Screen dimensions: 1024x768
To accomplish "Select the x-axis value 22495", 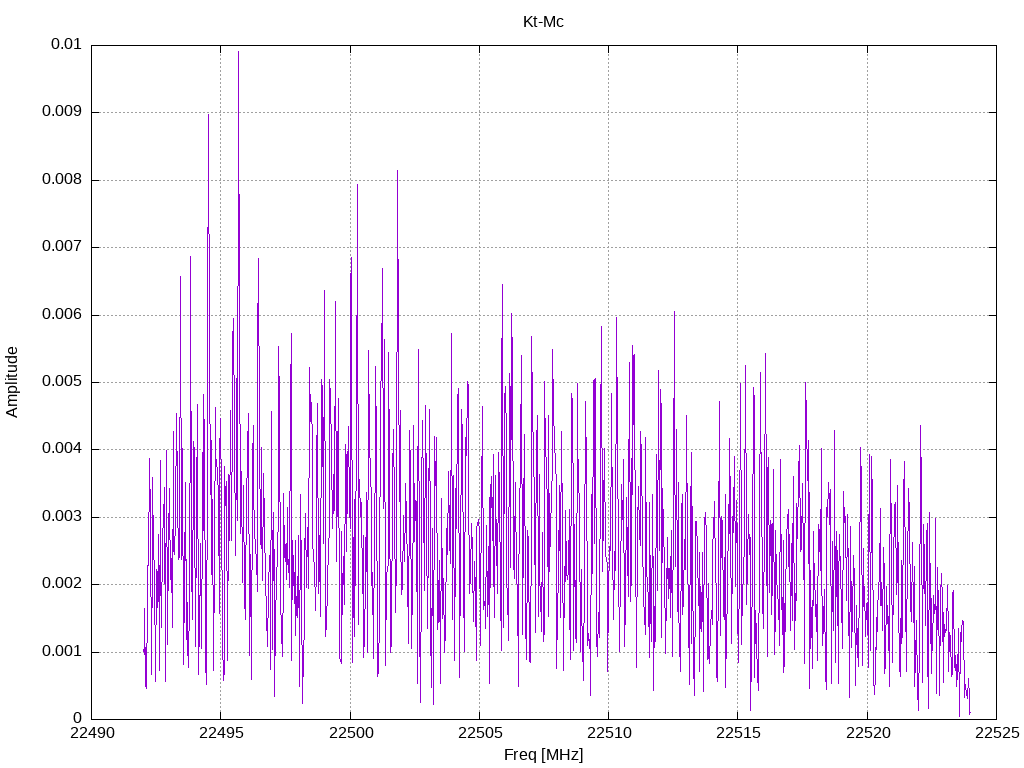I will pyautogui.click(x=221, y=733).
